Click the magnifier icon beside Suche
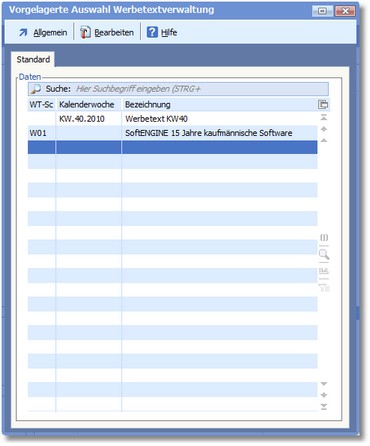The image size is (370, 446). click(x=35, y=89)
